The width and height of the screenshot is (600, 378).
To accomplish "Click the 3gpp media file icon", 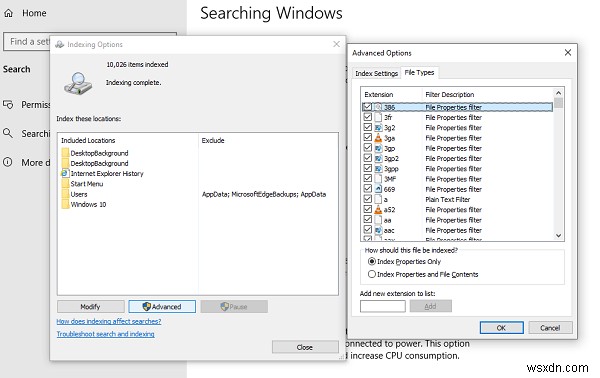I will (x=378, y=169).
